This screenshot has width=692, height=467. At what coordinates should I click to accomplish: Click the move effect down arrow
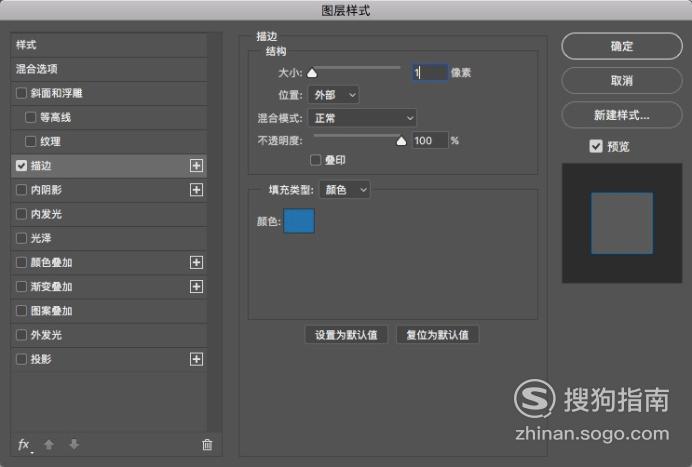click(x=74, y=444)
